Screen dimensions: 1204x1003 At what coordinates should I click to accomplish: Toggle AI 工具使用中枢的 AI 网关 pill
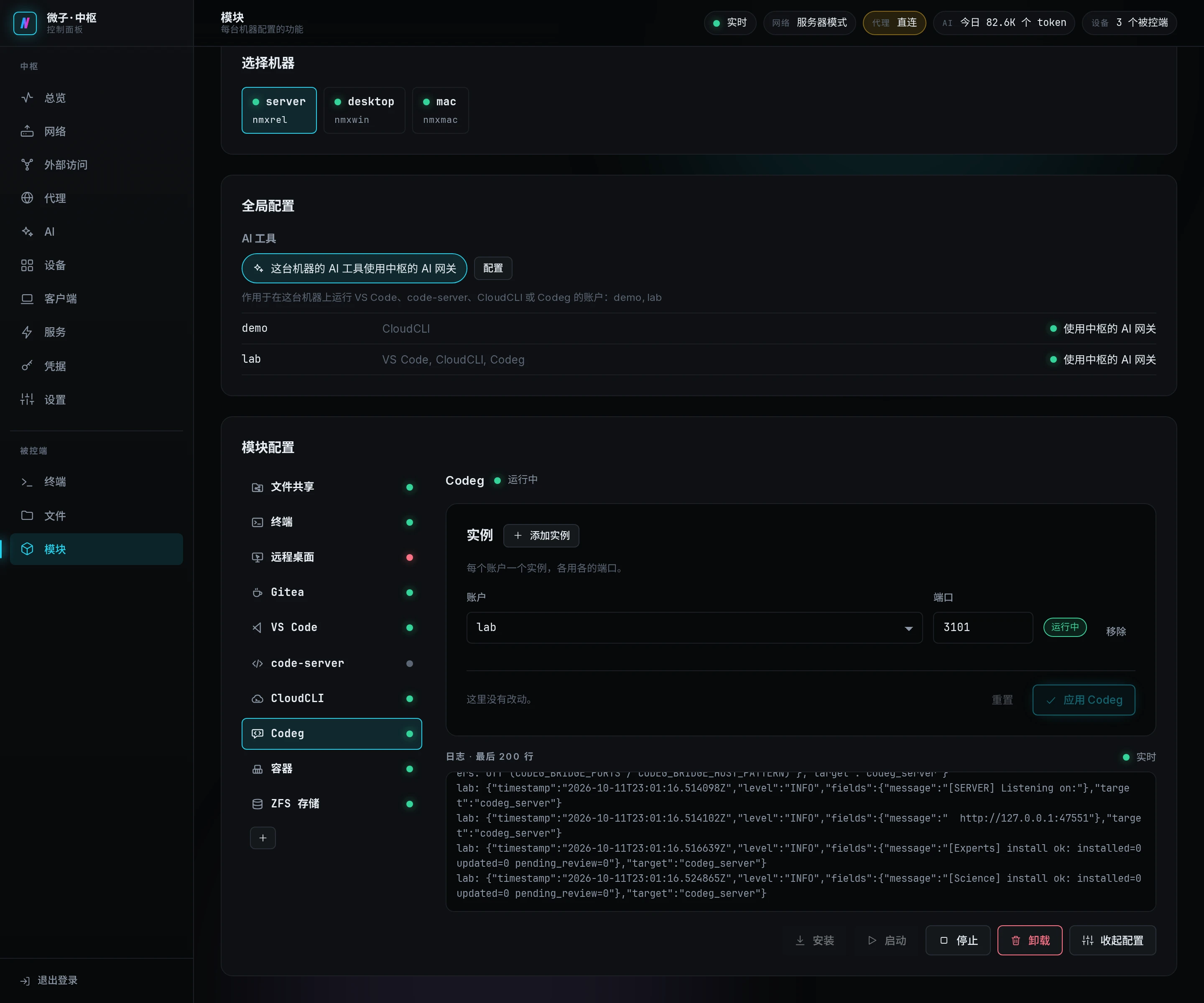click(355, 268)
